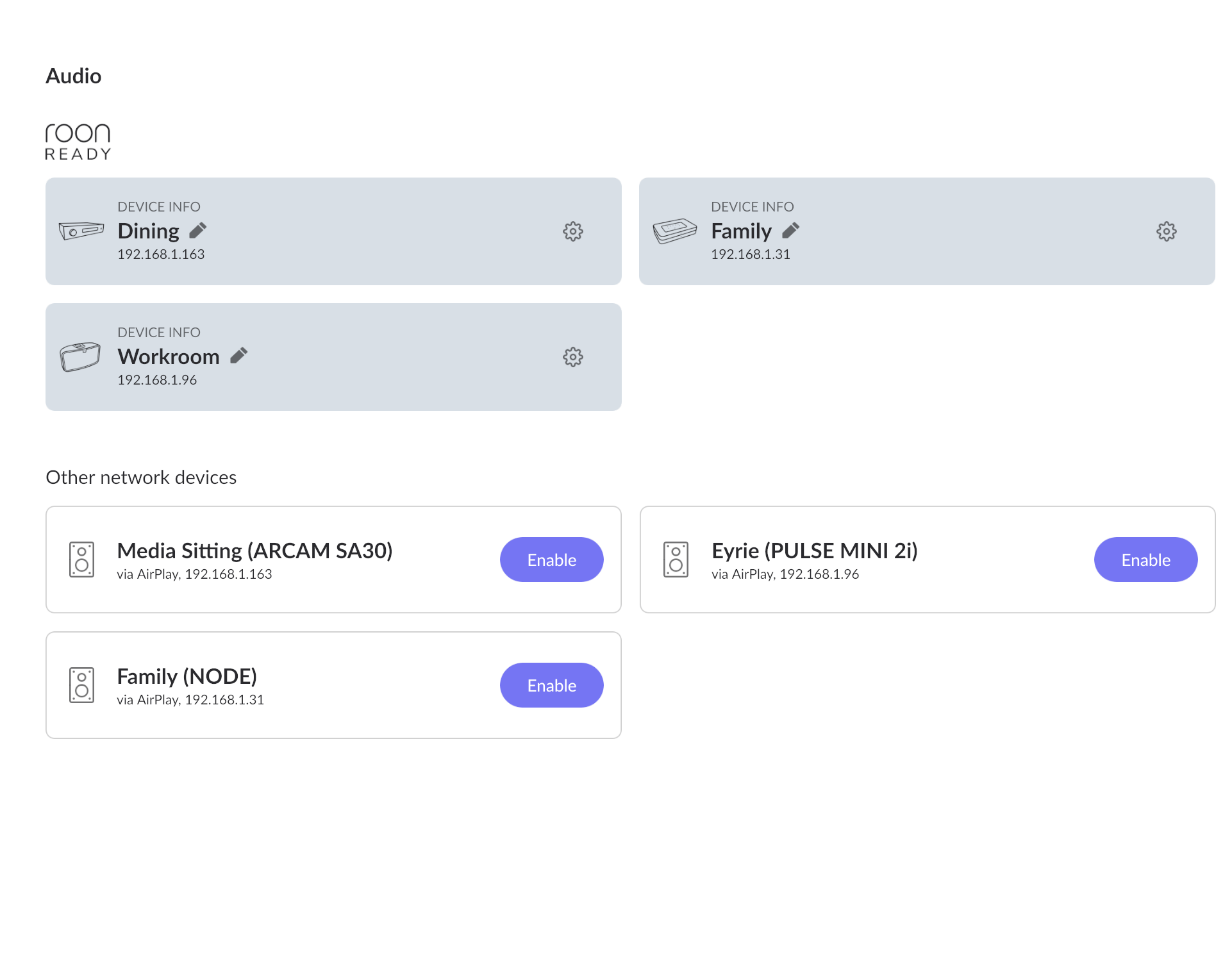The height and width of the screenshot is (971, 1232).
Task: Enable Family (NODE) AirPlay device
Action: click(x=551, y=685)
